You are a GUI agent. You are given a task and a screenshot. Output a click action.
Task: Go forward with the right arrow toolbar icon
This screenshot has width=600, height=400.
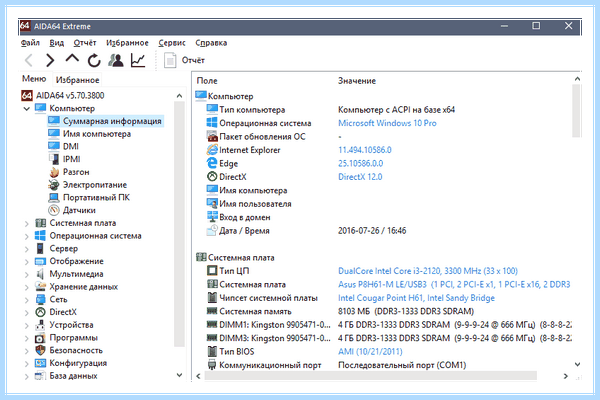point(50,60)
